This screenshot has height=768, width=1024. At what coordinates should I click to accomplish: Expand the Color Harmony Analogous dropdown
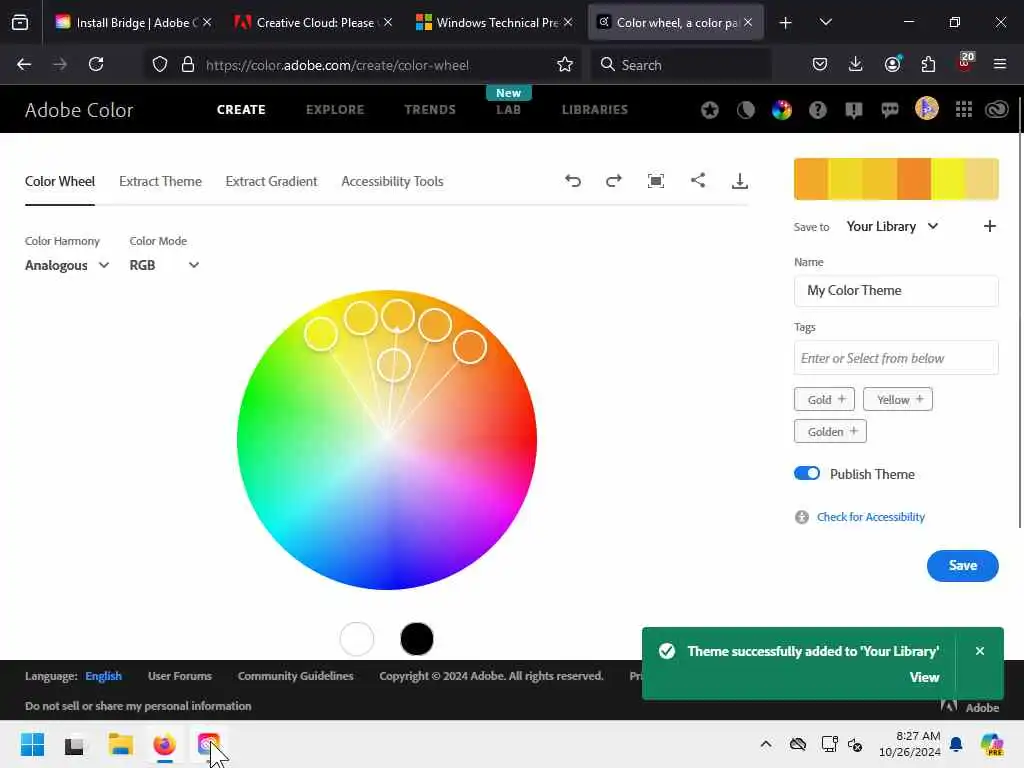coord(67,265)
